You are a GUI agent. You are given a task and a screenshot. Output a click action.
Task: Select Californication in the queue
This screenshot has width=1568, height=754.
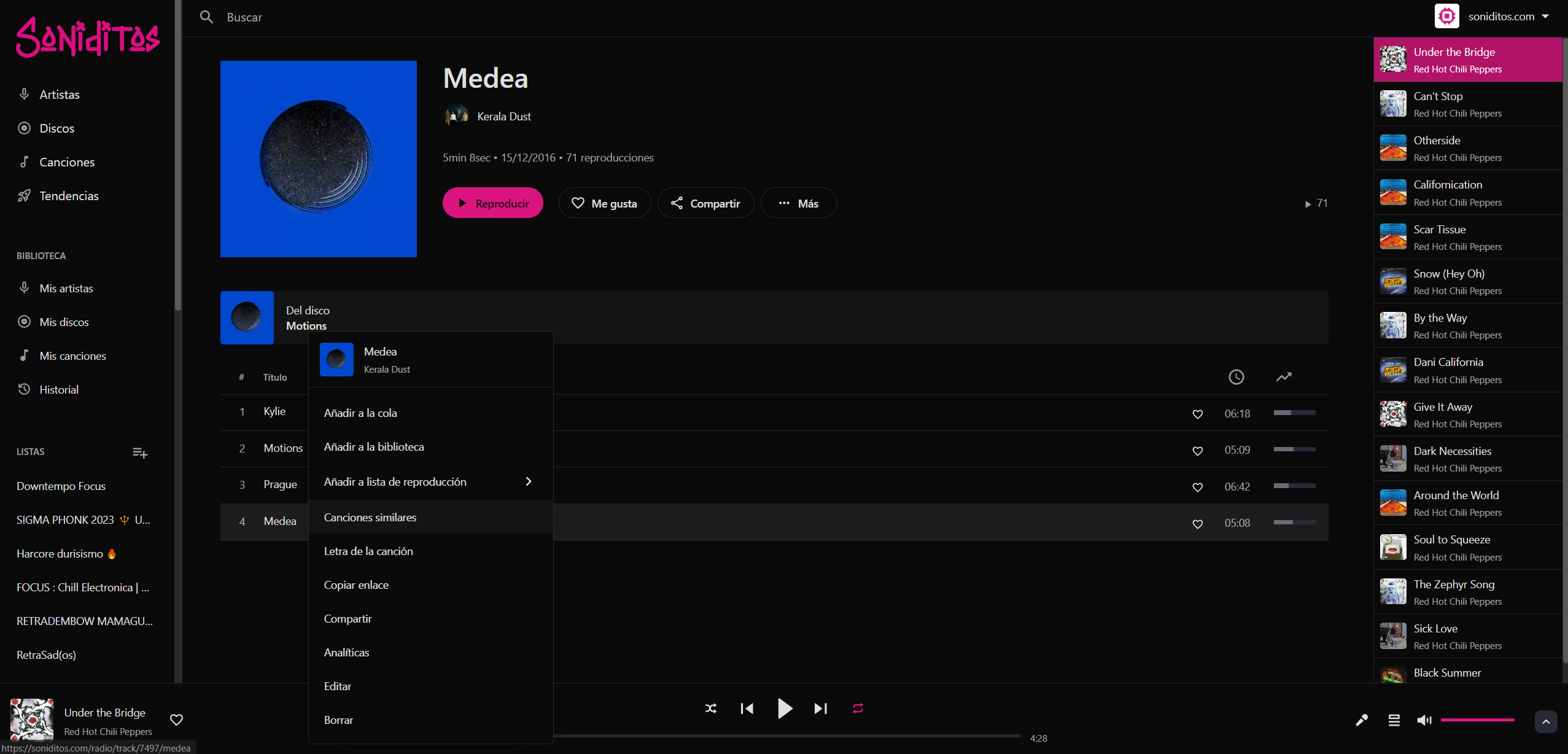point(1467,193)
